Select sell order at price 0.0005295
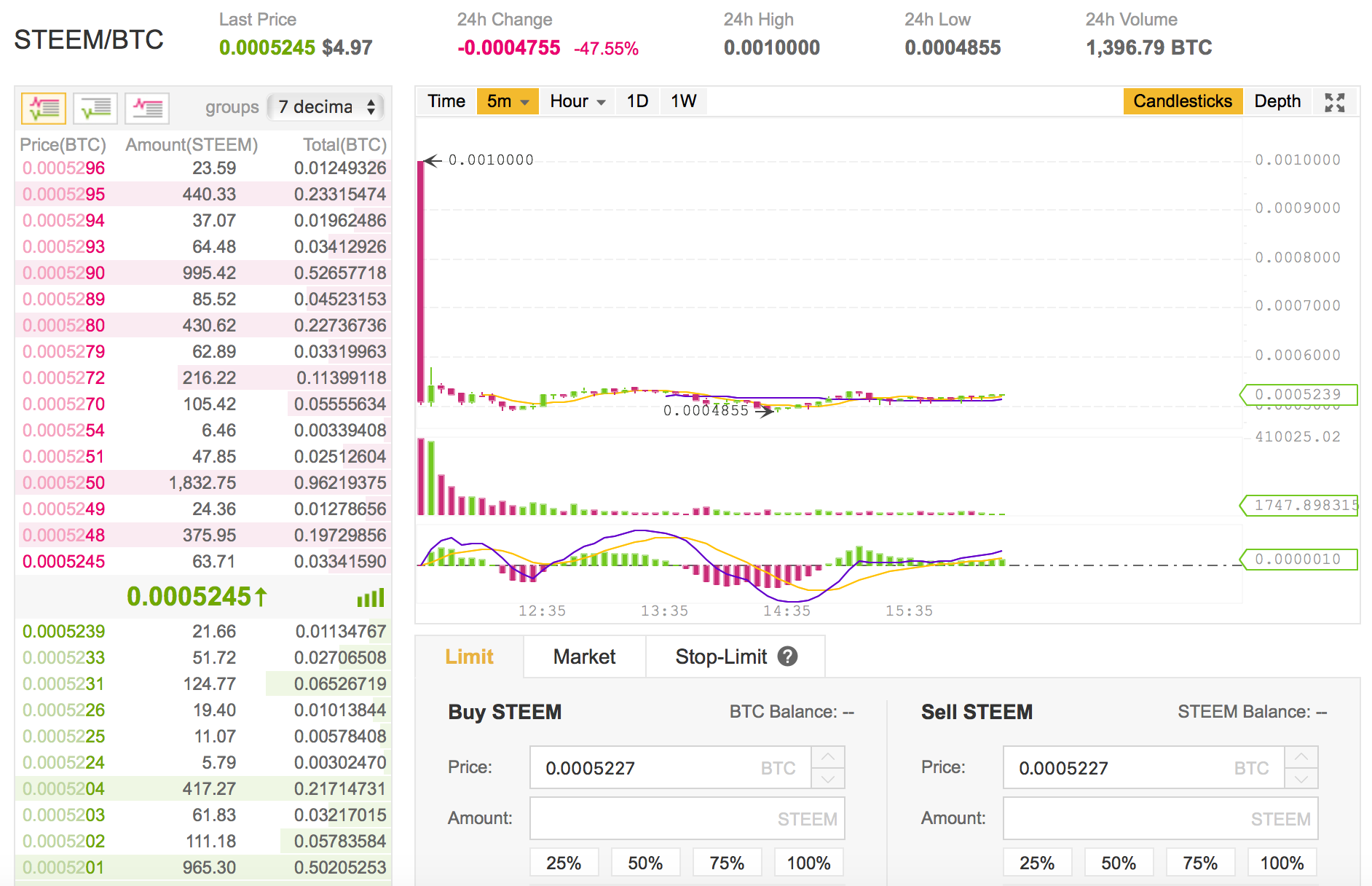The height and width of the screenshot is (886, 1372). (x=203, y=195)
